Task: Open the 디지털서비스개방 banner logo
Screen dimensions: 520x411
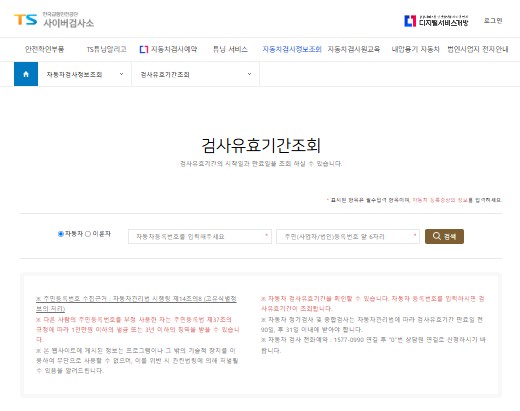Action: click(436, 21)
